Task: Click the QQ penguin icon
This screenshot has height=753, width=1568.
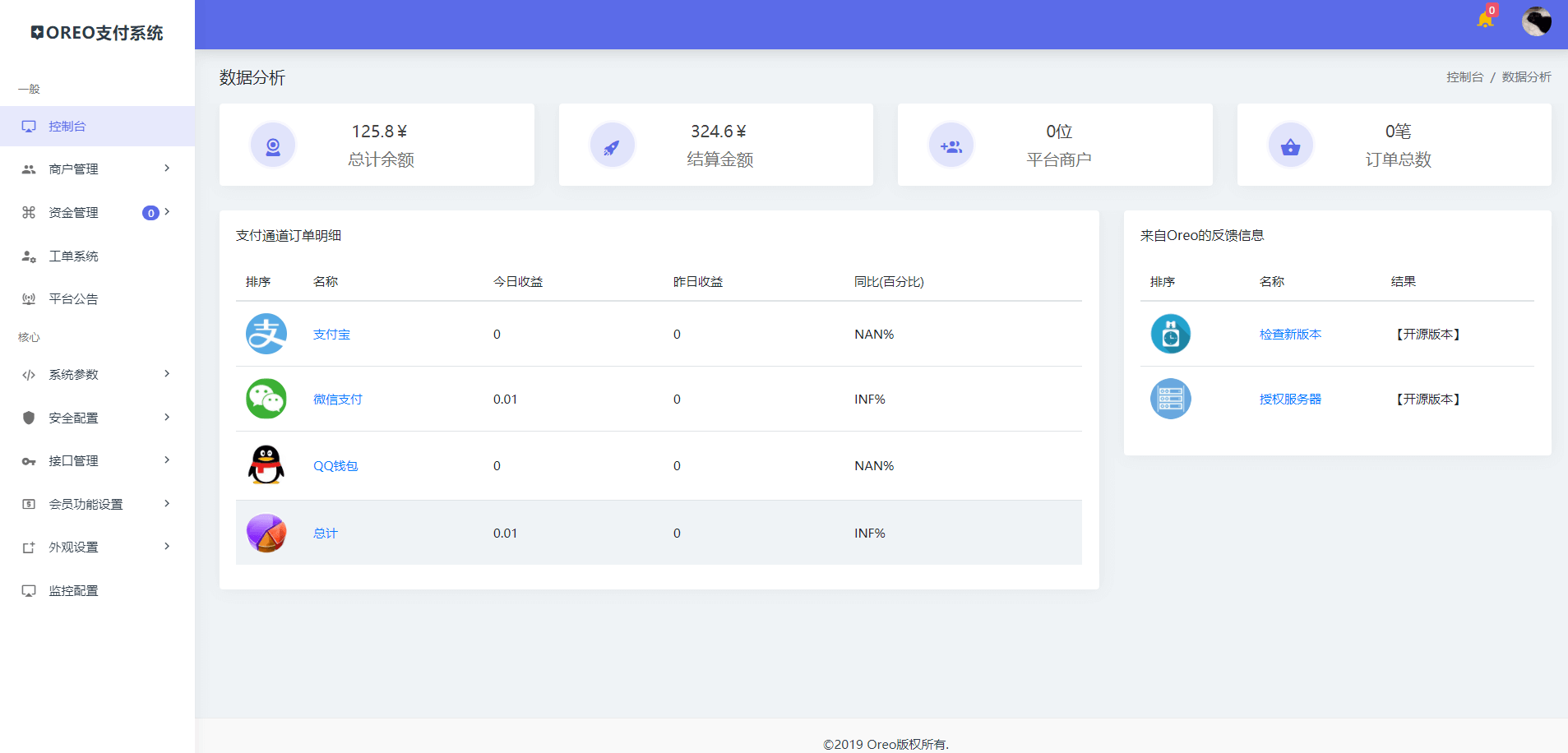Action: (266, 465)
